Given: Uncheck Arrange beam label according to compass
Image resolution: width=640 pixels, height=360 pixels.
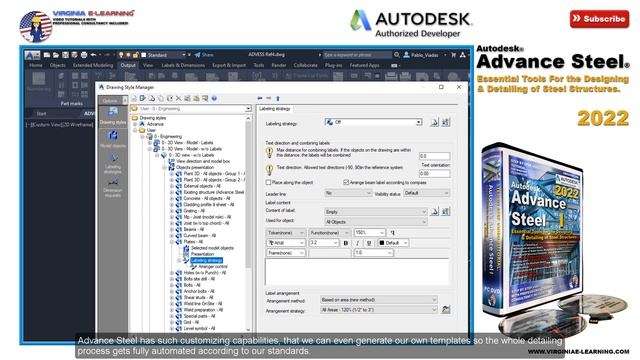Looking at the screenshot, I should (346, 182).
